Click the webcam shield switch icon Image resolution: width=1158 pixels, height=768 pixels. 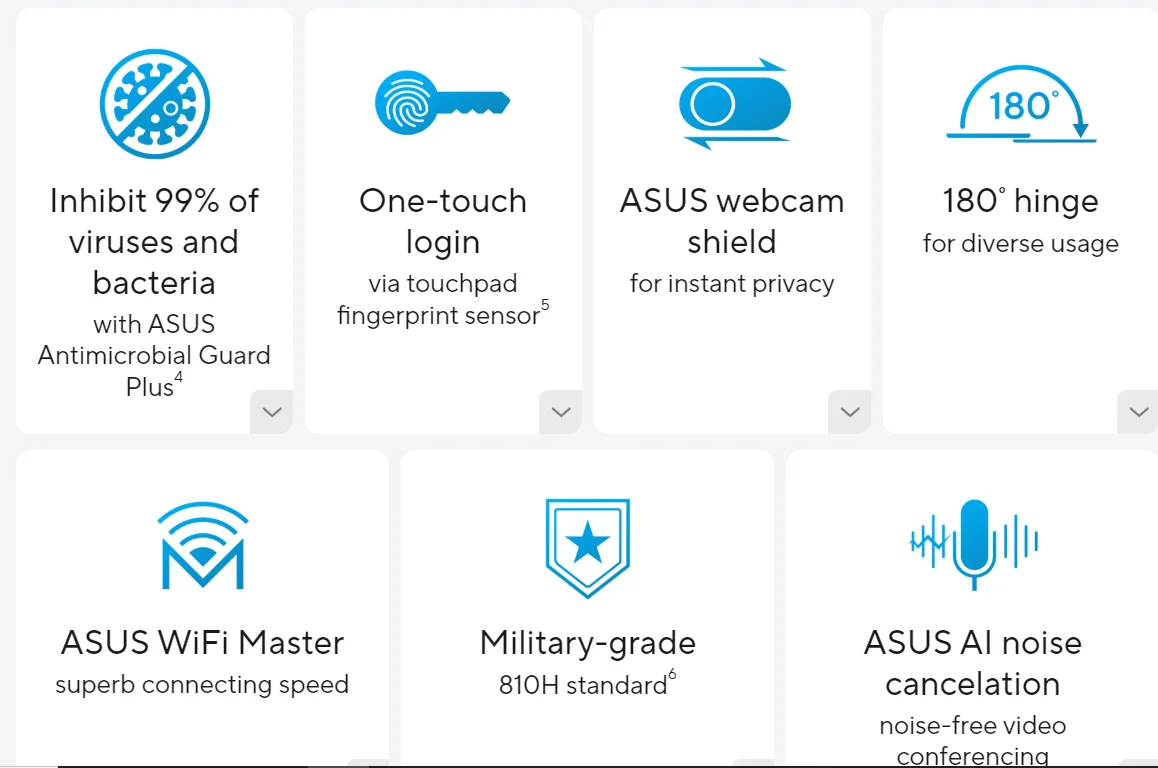click(x=733, y=104)
